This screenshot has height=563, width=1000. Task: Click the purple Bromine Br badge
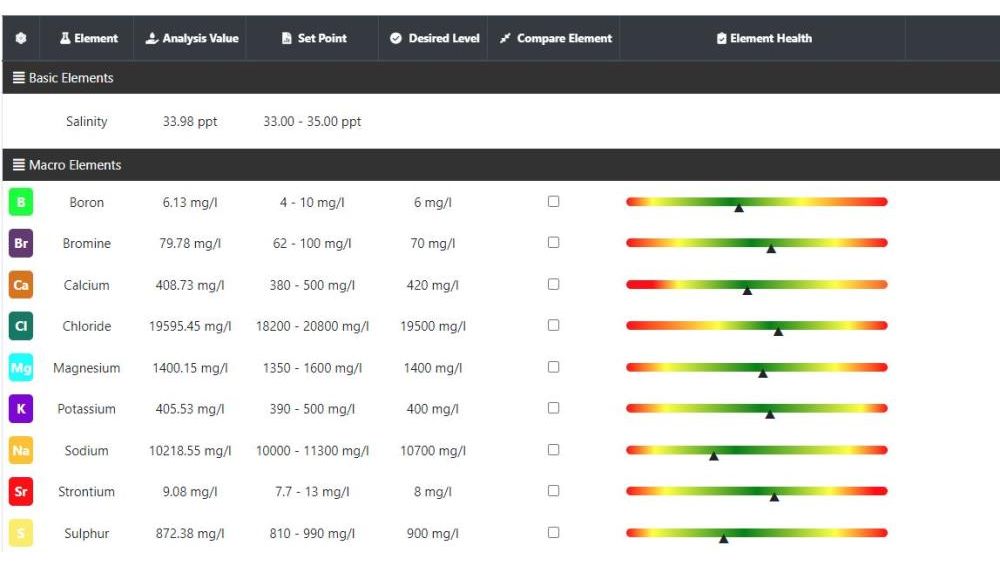point(21,244)
